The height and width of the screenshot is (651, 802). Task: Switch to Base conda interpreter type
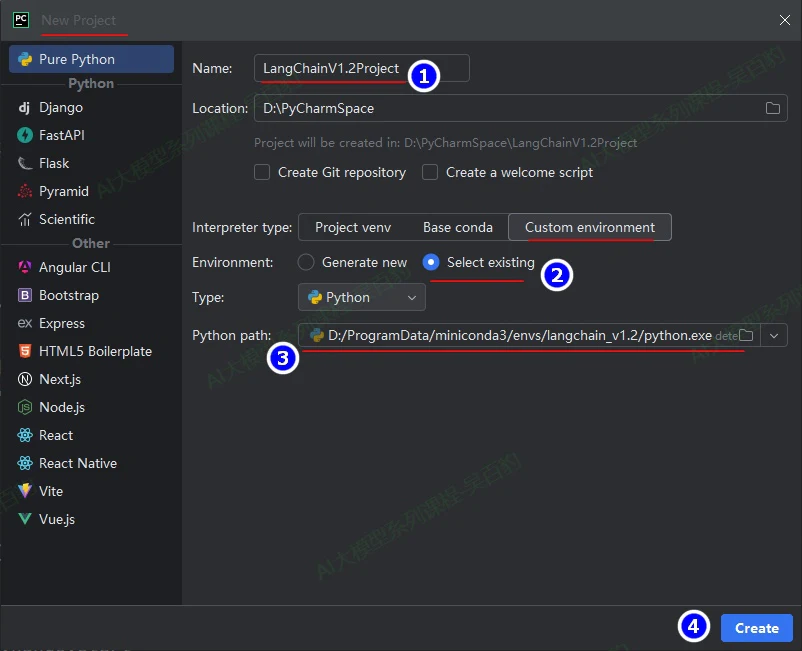coord(458,227)
